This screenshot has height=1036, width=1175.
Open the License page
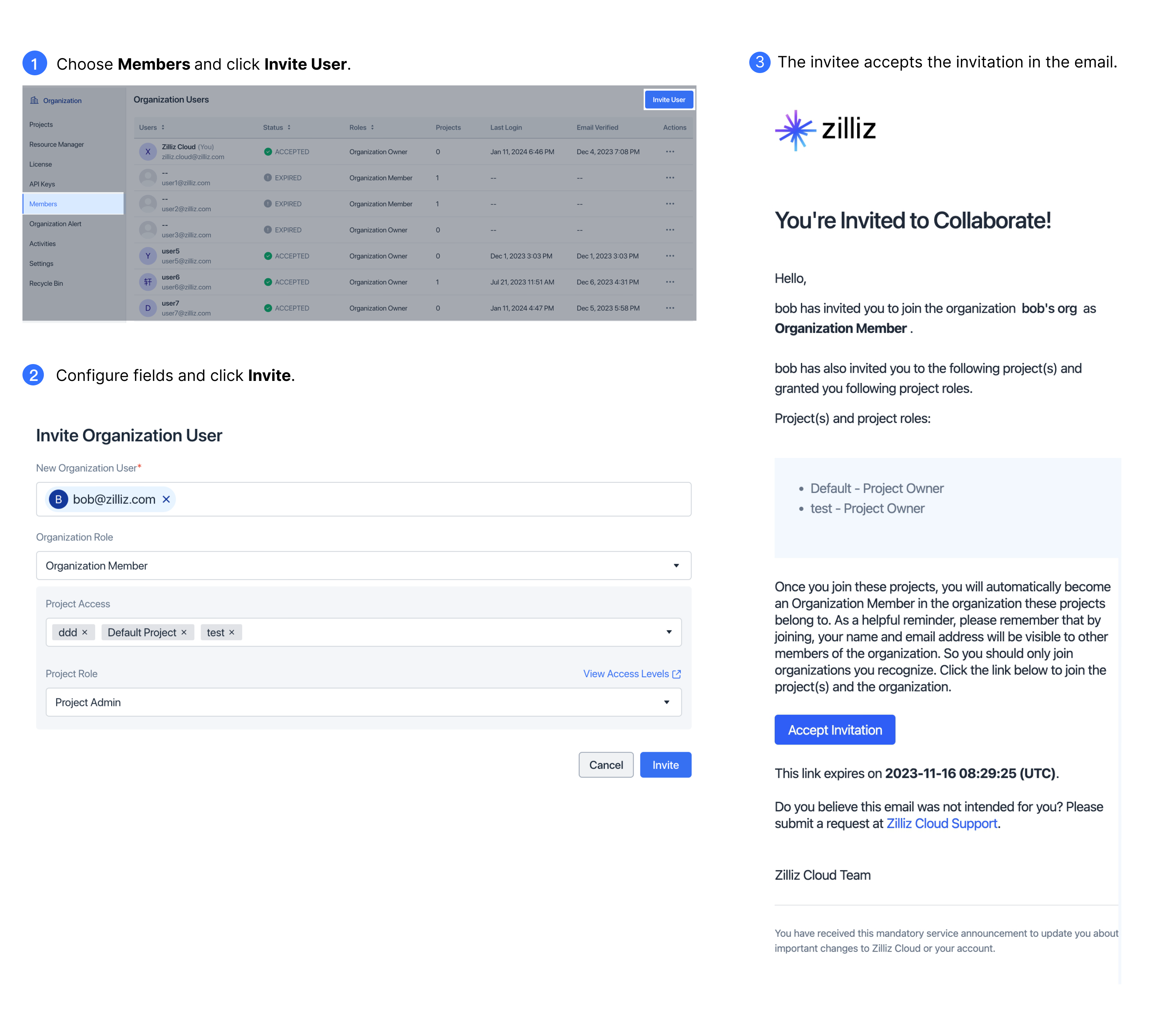40,164
